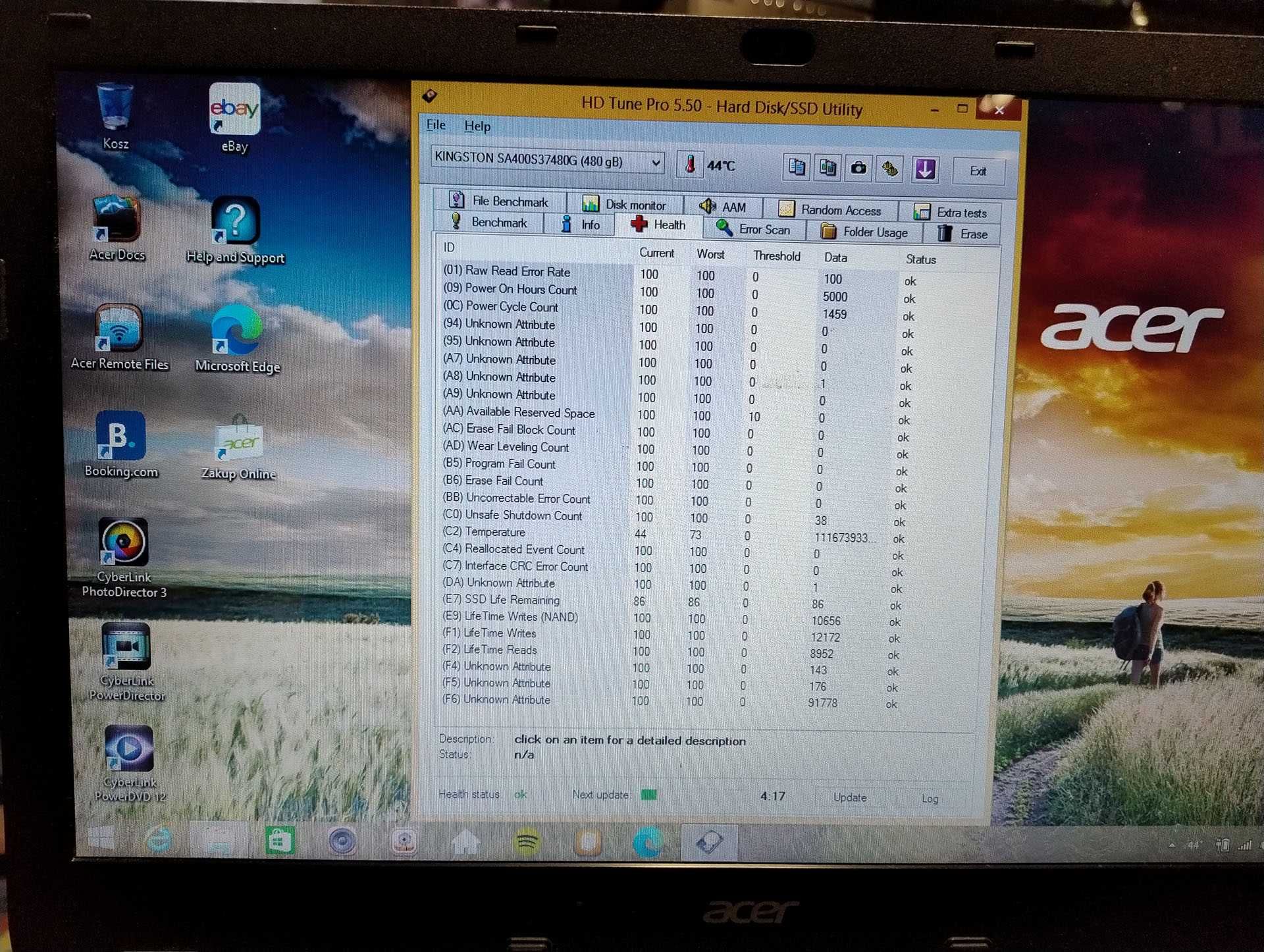Open the Kosz recycle bin icon
Screen dimensions: 1264x952
(x=115, y=116)
